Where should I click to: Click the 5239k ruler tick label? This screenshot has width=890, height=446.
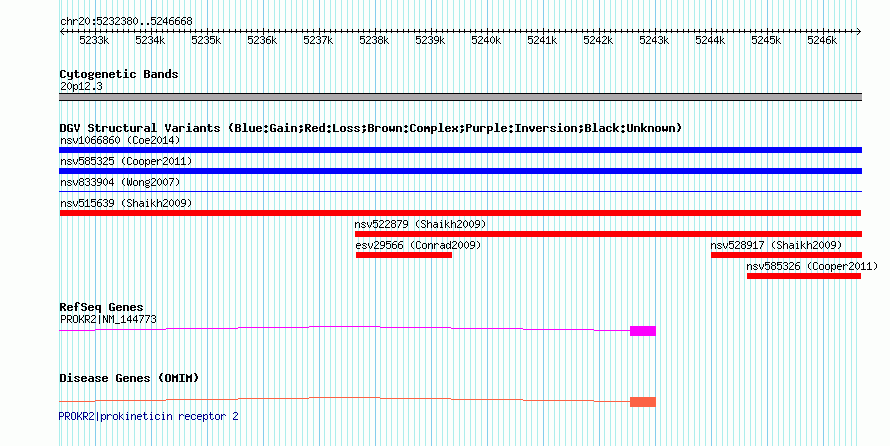430,40
